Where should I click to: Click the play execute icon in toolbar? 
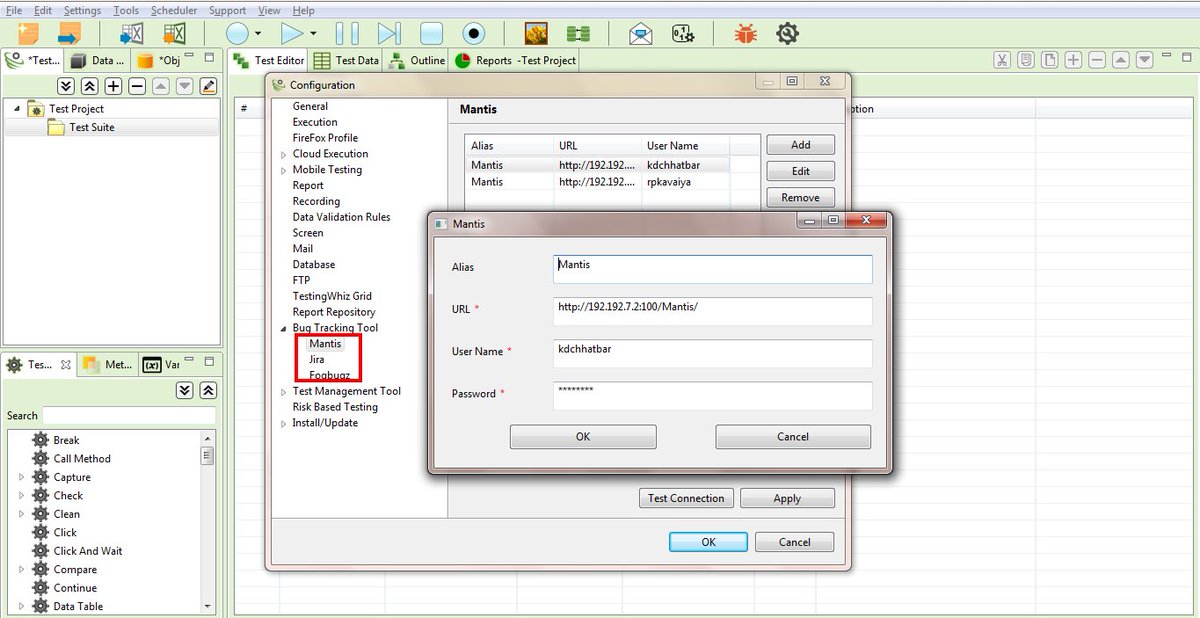(292, 33)
